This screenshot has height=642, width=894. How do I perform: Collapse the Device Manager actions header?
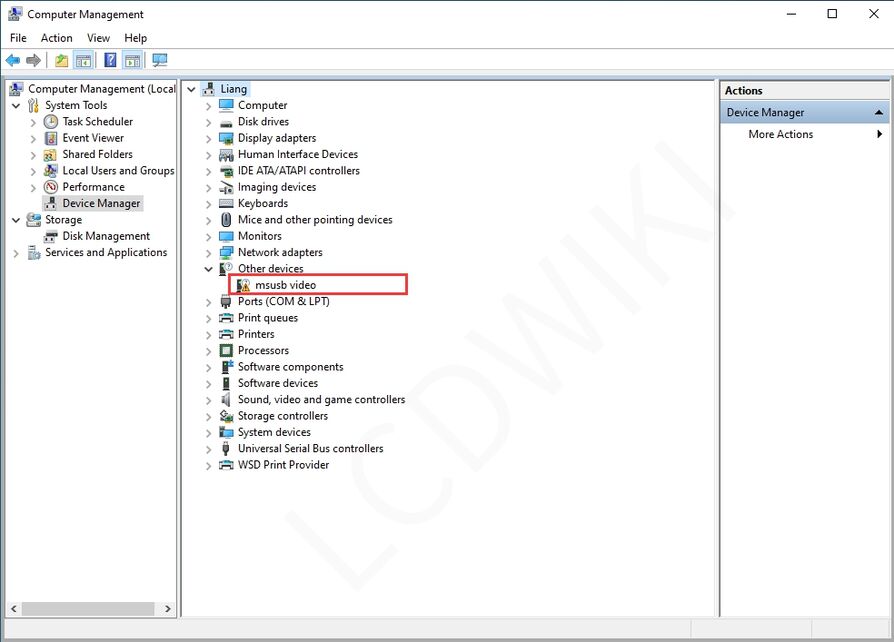click(879, 113)
